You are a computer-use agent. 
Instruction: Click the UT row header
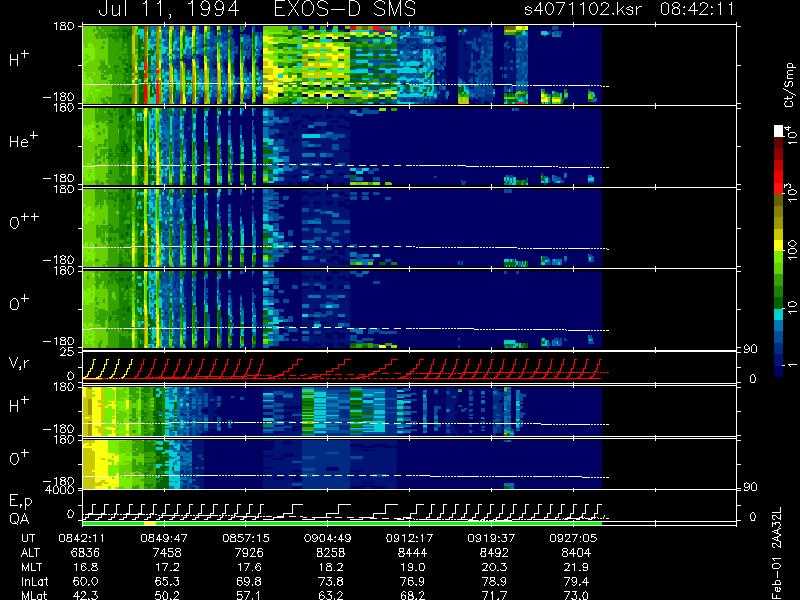(28, 538)
